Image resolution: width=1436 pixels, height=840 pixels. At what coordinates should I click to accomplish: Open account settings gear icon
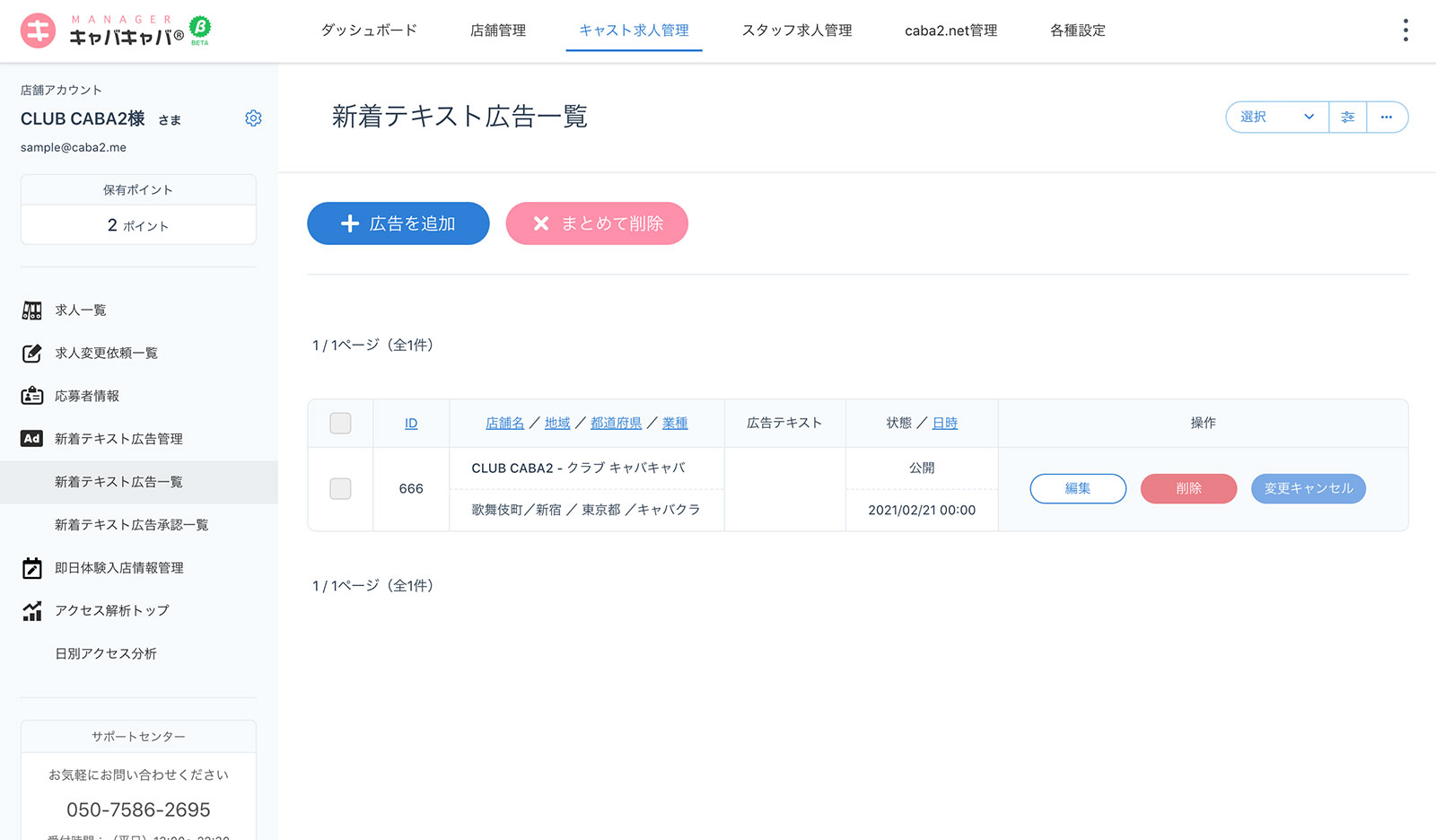click(253, 118)
